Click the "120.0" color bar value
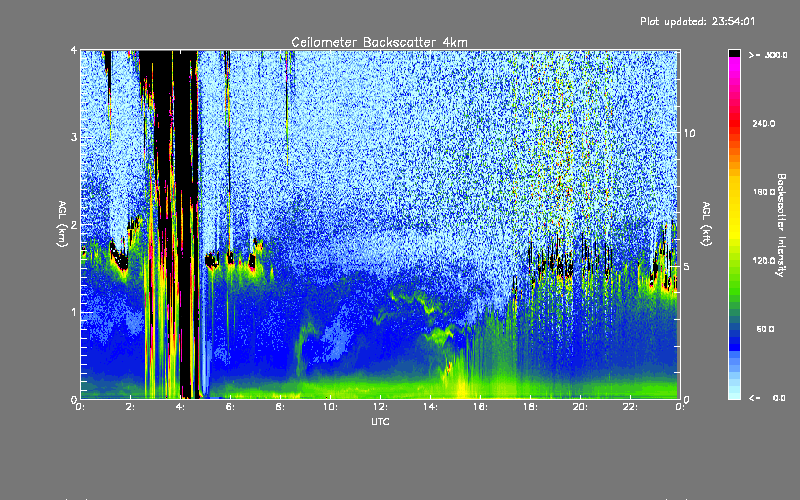Screen dimensions: 800x500 point(764,260)
